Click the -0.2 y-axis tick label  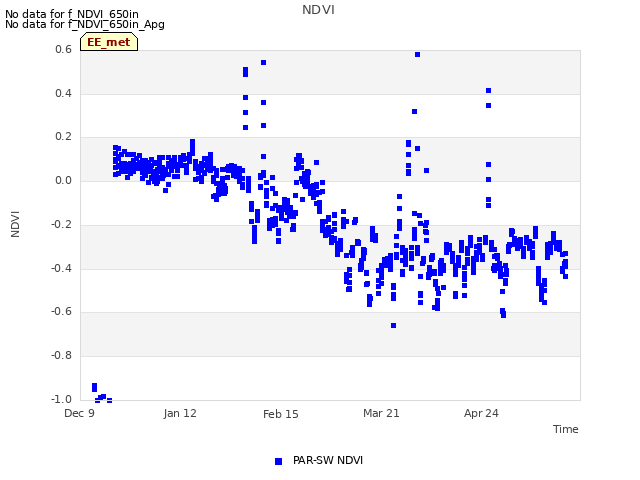click(x=61, y=224)
